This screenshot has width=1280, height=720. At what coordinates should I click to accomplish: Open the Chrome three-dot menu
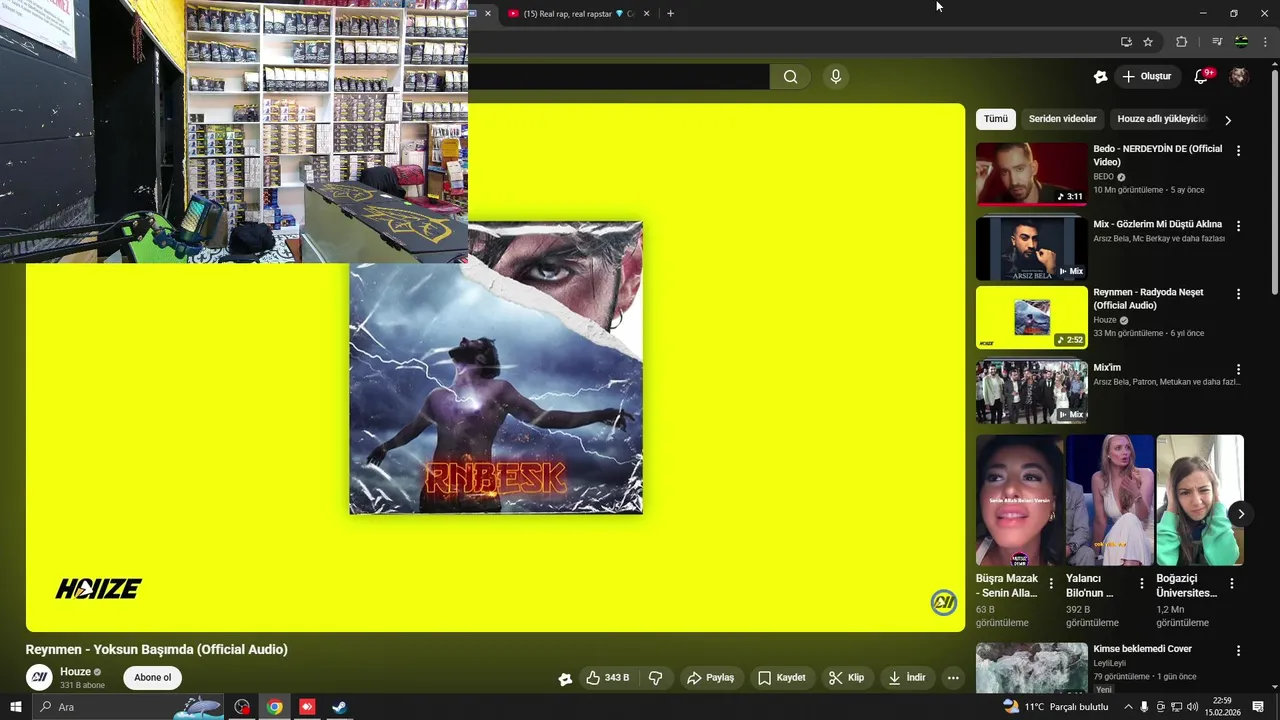point(1266,42)
